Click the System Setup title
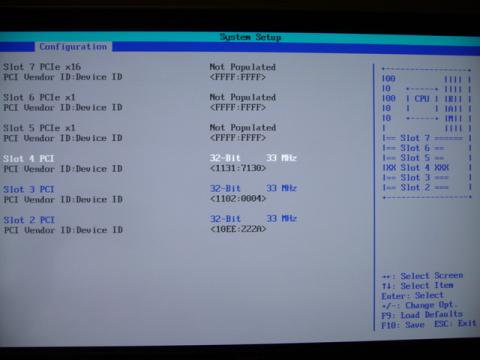The image size is (480, 360). (x=250, y=37)
